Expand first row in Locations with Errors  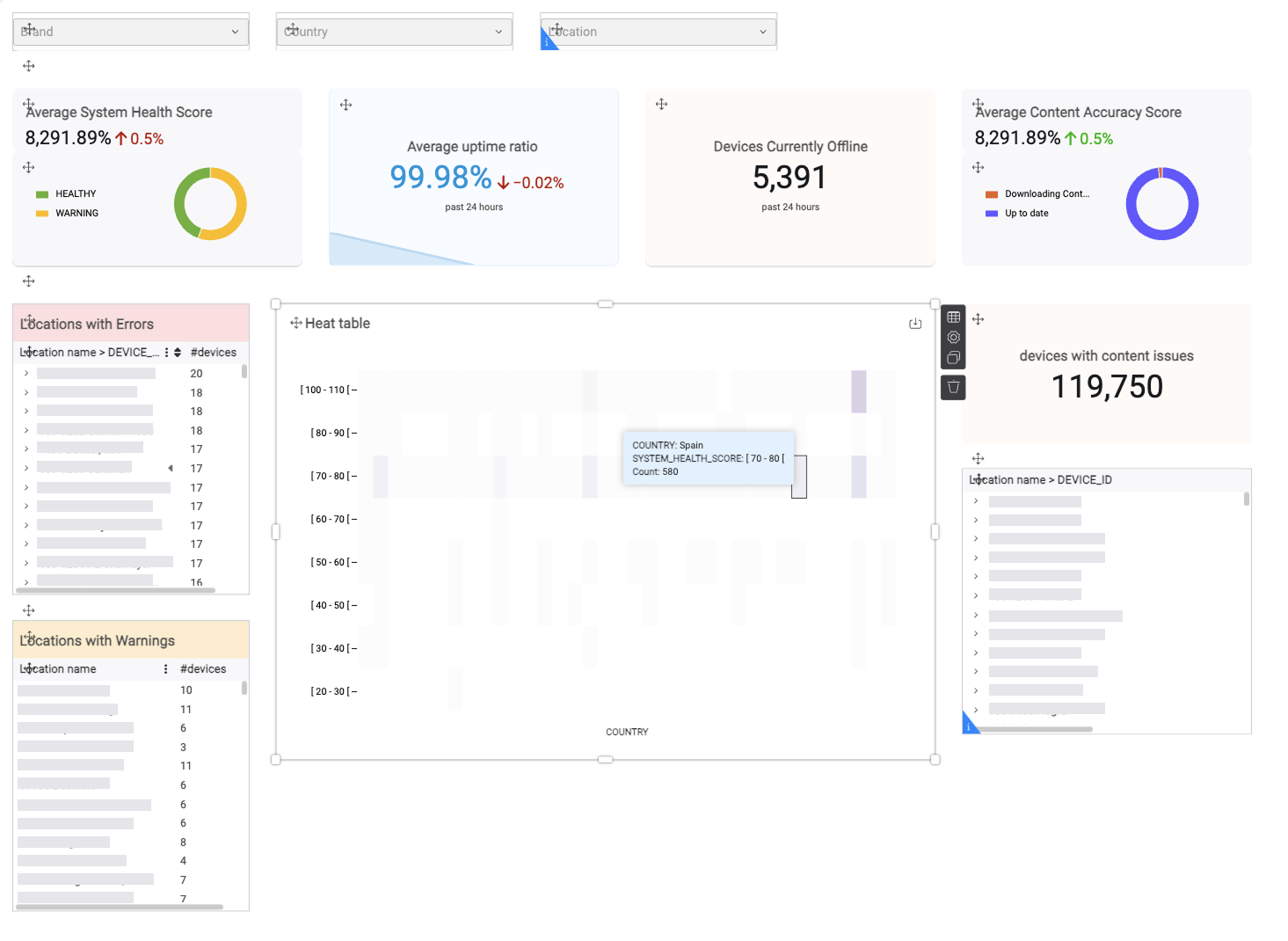click(26, 374)
